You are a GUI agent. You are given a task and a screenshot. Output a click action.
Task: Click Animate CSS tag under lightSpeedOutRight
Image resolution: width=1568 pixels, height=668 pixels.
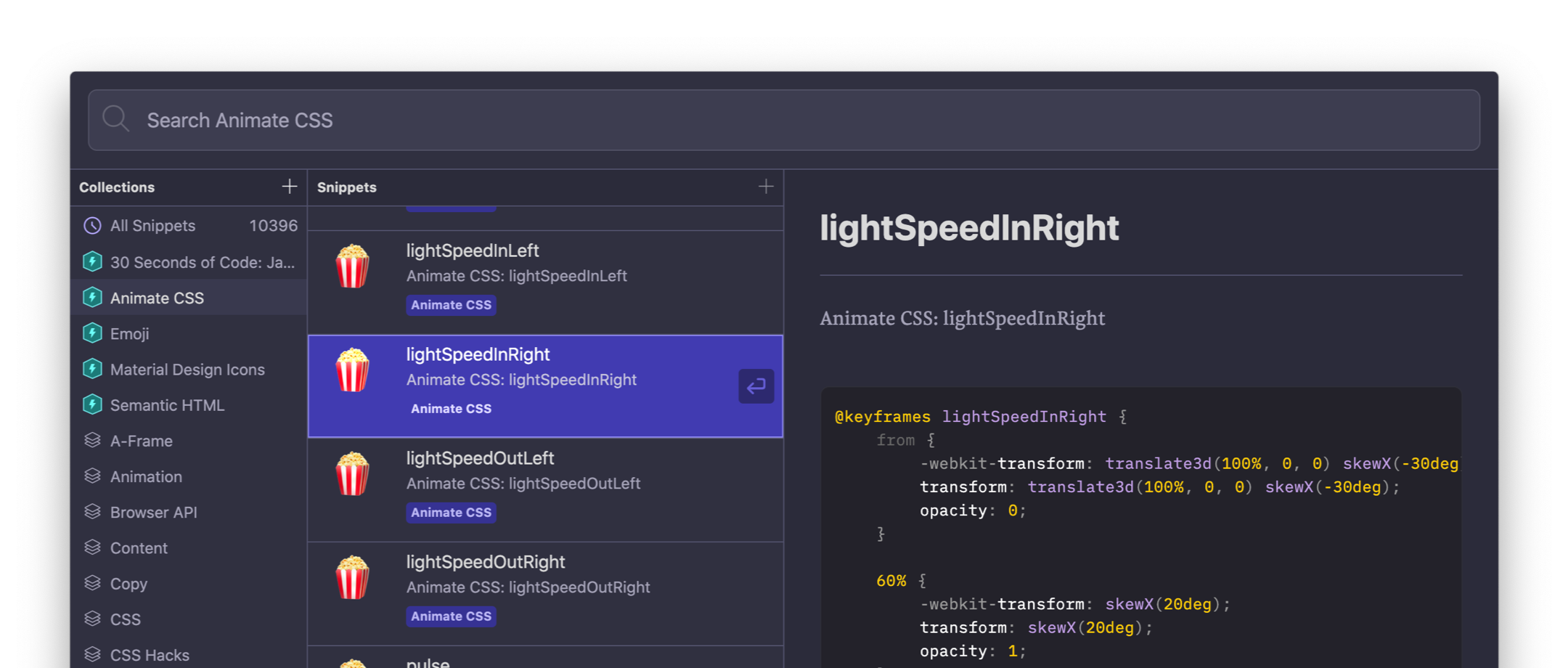pos(451,616)
